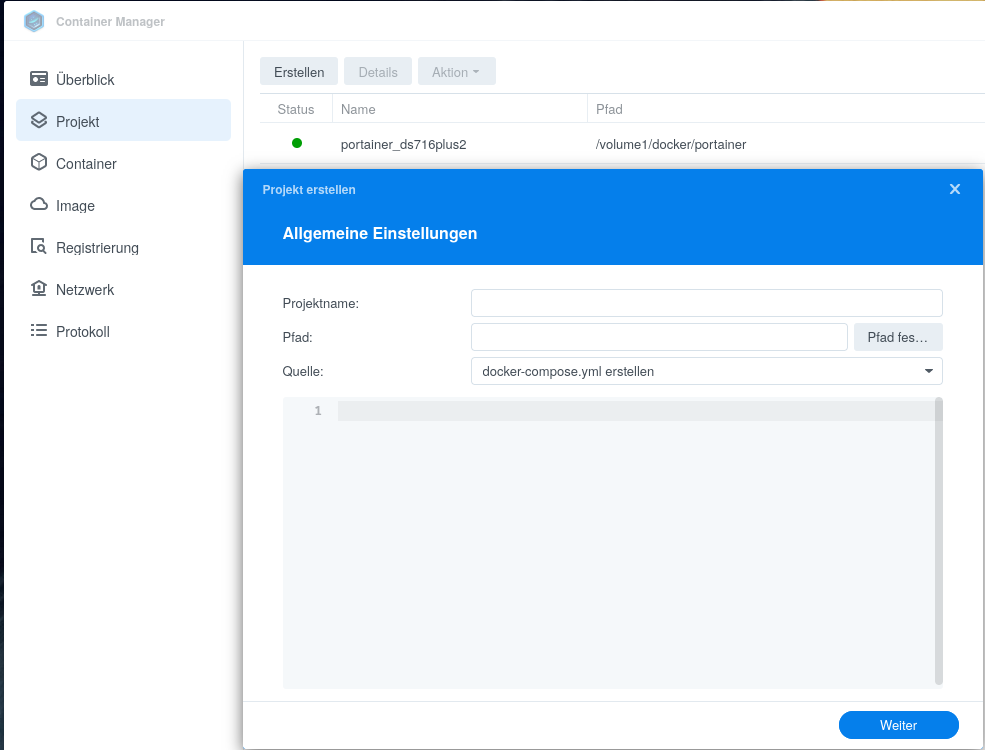Click the Container Manager title text

pos(111,21)
